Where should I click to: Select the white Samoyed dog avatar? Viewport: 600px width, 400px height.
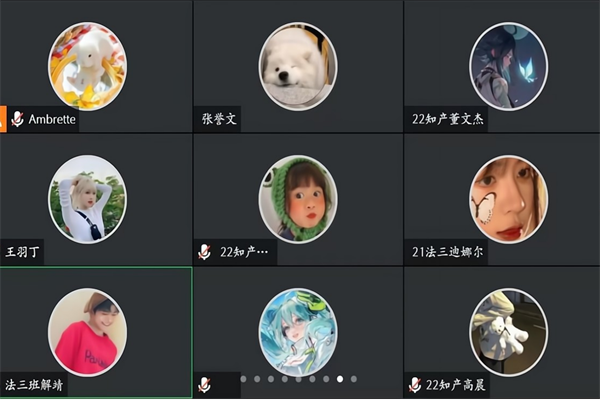[298, 66]
